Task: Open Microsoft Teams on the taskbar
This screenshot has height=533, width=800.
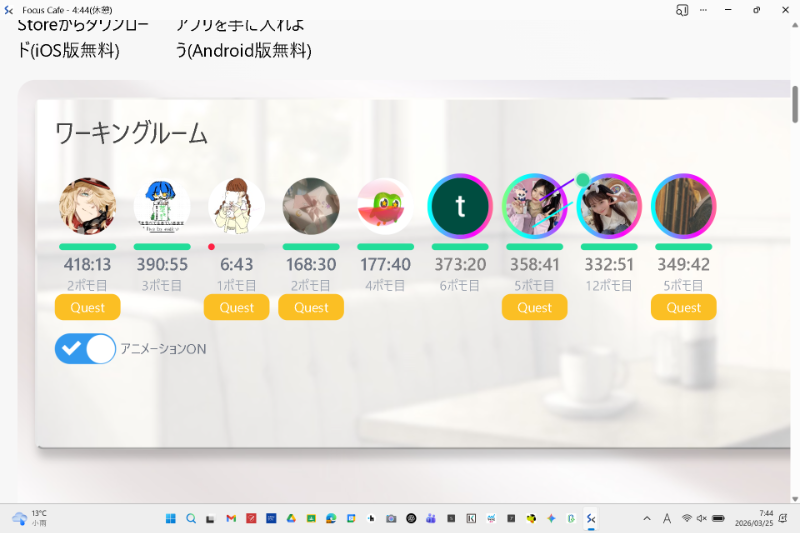Action: [x=431, y=519]
